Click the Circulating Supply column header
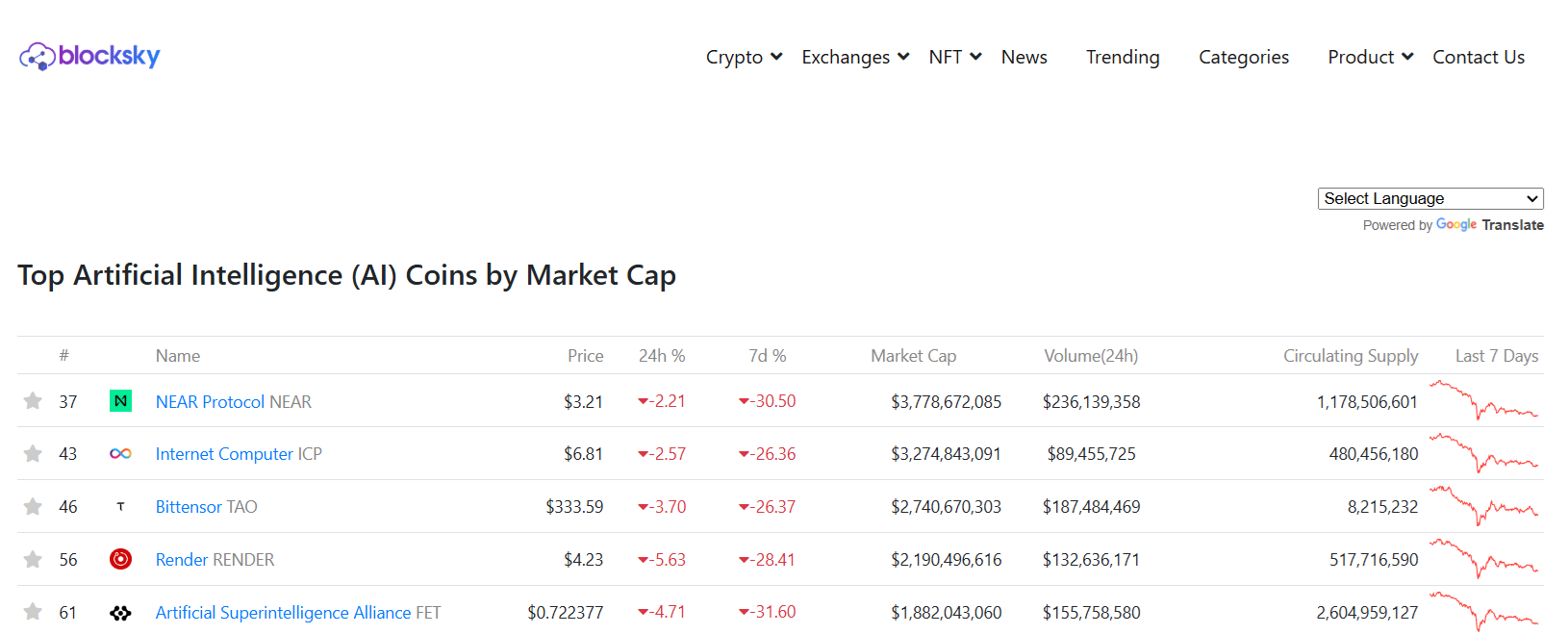Image resolution: width=1568 pixels, height=634 pixels. click(x=1351, y=356)
